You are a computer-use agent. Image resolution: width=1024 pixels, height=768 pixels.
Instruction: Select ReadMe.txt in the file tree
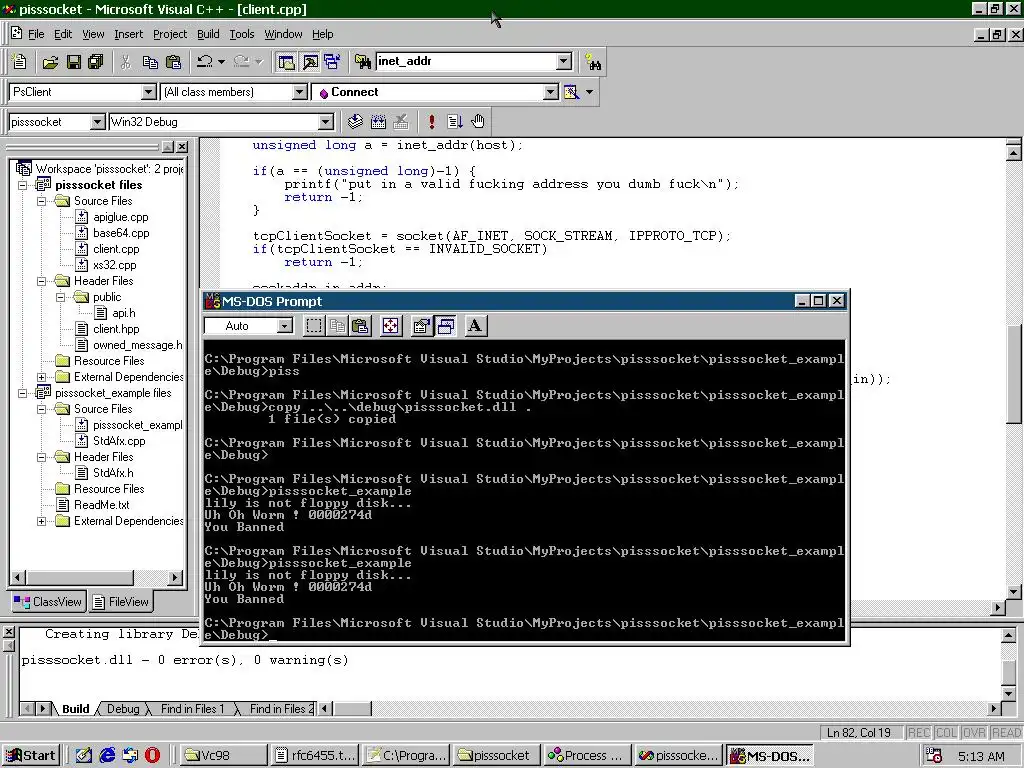[101, 505]
